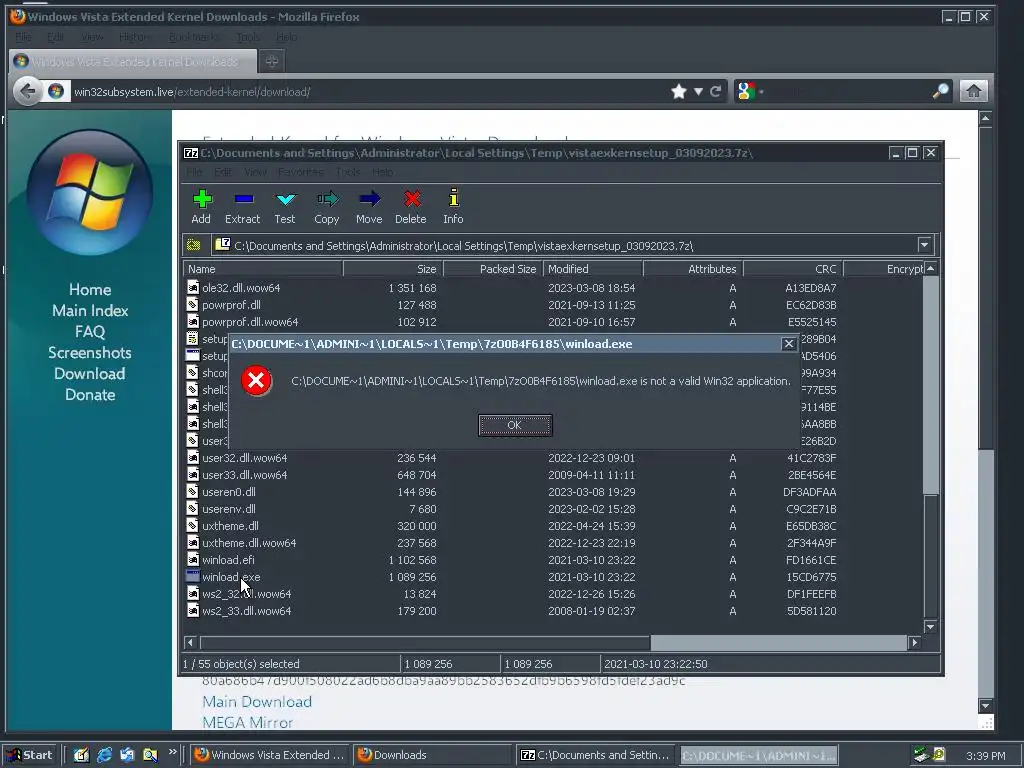Open the 7-Zip View menu
The height and width of the screenshot is (768, 1024).
point(255,172)
